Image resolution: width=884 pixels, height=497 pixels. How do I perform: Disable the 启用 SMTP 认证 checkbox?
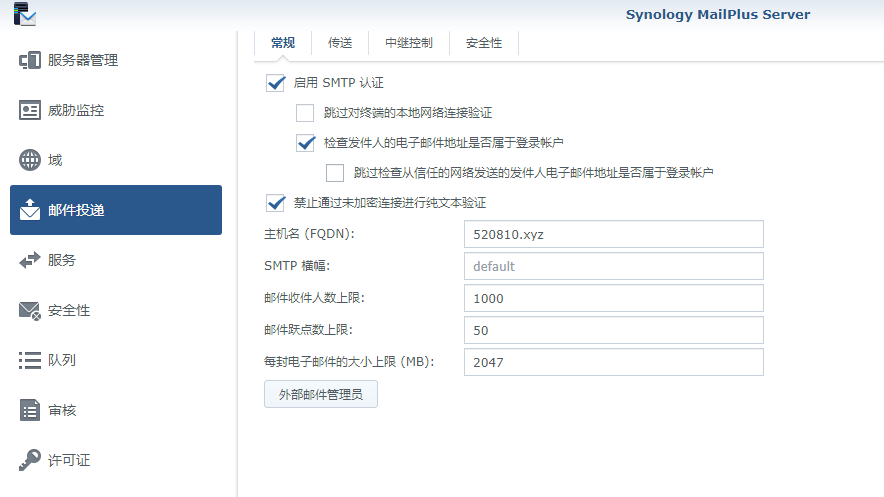[276, 83]
